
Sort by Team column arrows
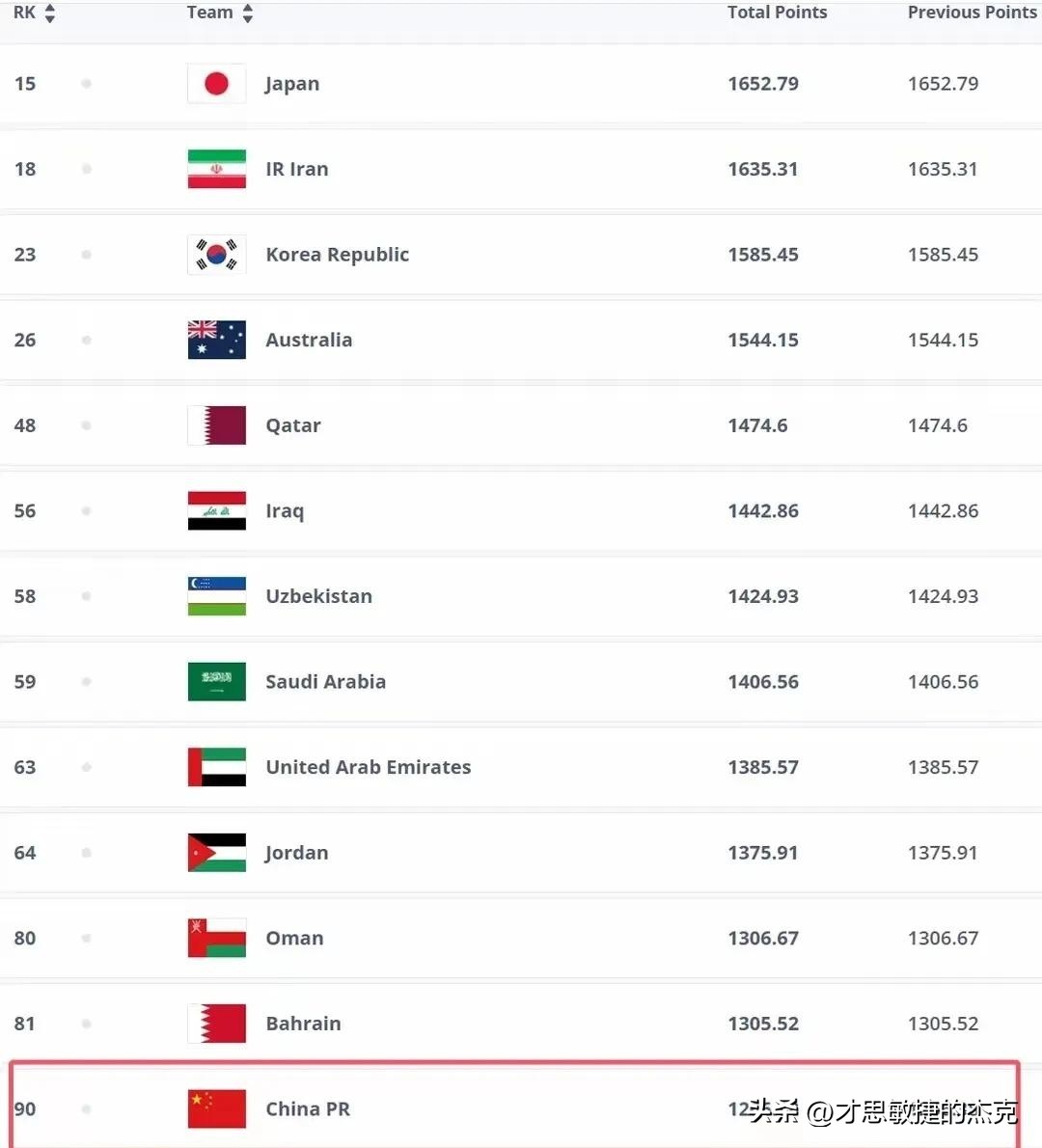click(x=248, y=13)
